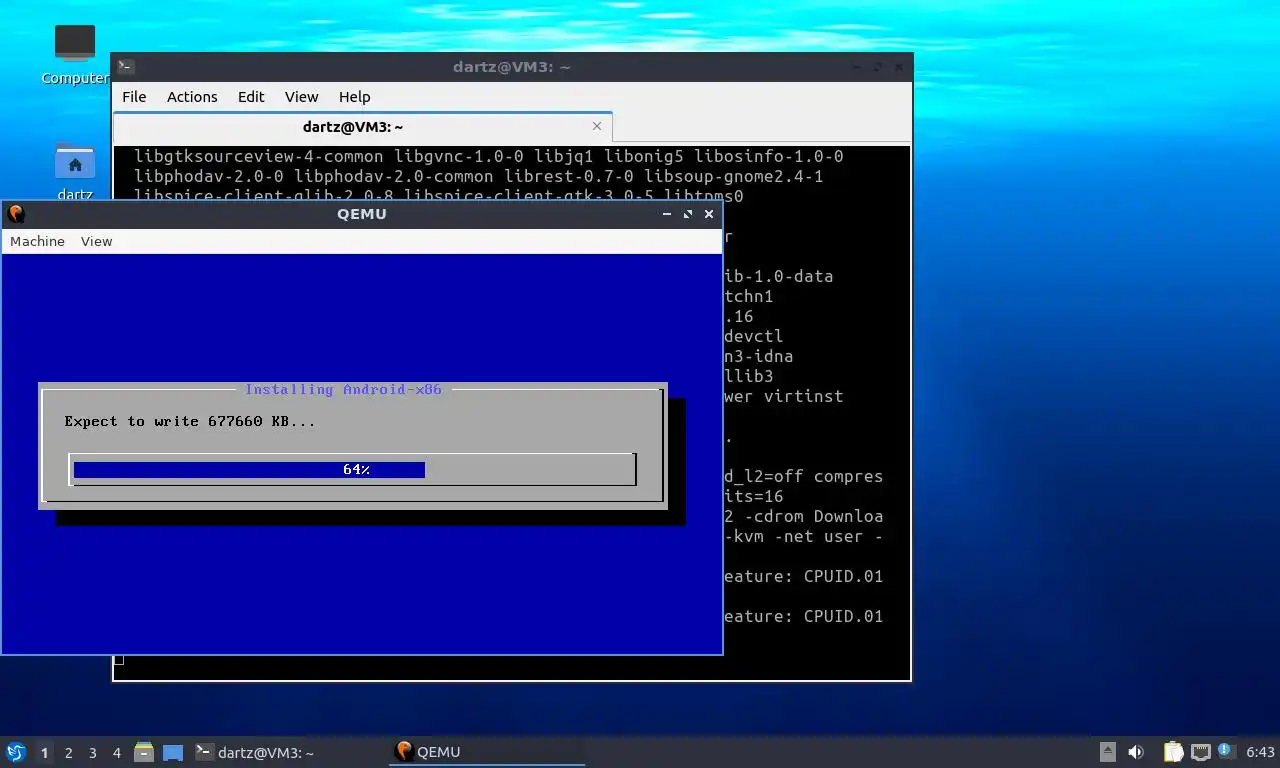Image resolution: width=1280 pixels, height=768 pixels.
Task: Click '-kvm -net user -' text in terminal
Action: click(x=803, y=536)
